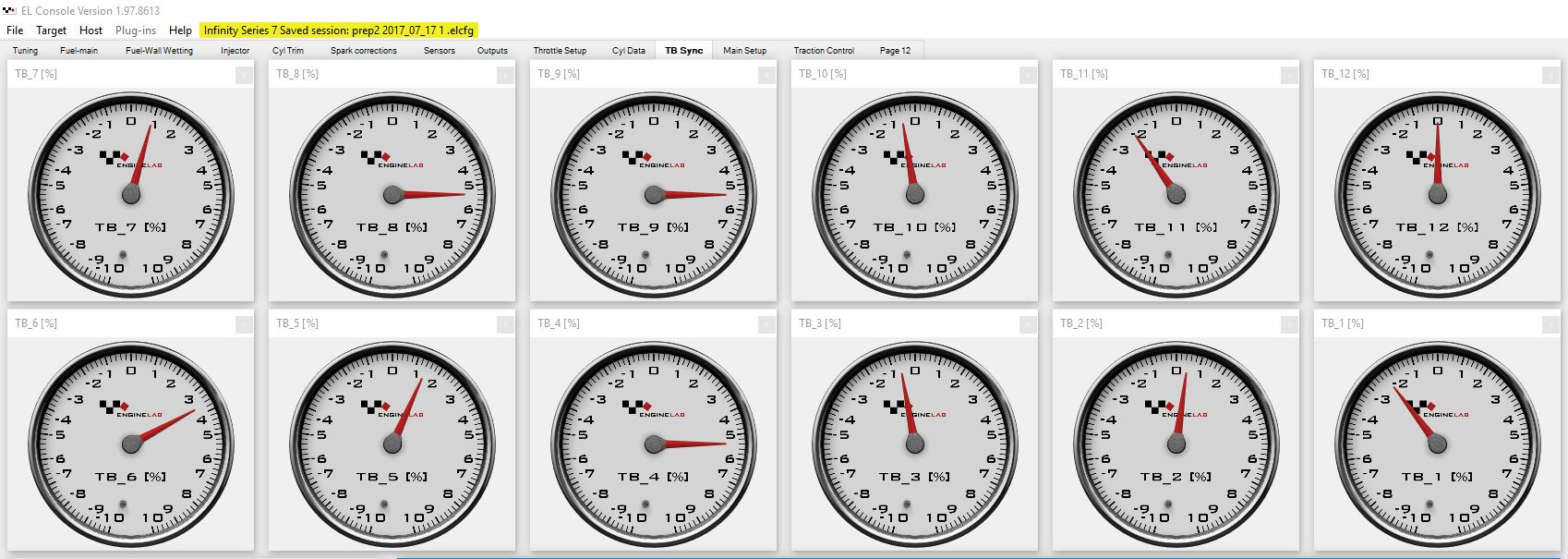Click the TB_3 gauge dial
1568x559 pixels.
[x=915, y=444]
